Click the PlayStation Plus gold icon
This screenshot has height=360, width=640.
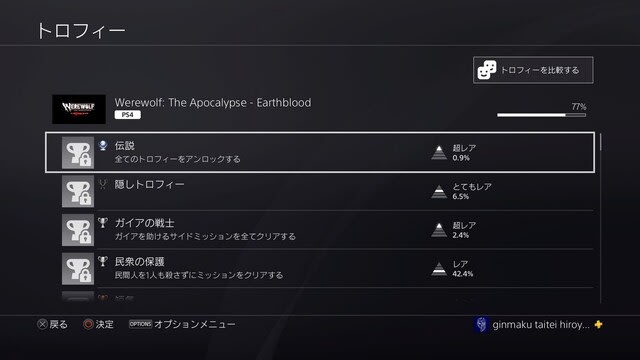click(598, 324)
